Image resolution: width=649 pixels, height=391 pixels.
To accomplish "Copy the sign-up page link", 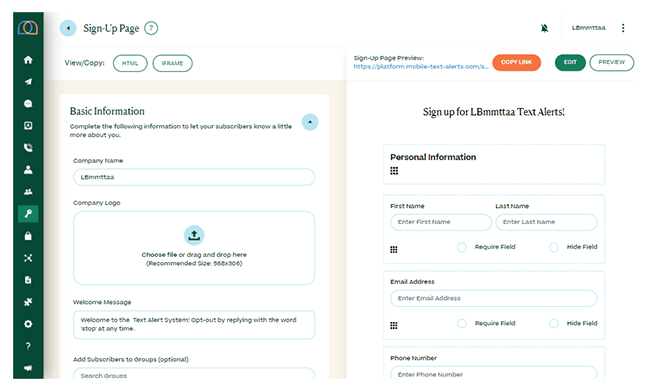I will pyautogui.click(x=517, y=62).
